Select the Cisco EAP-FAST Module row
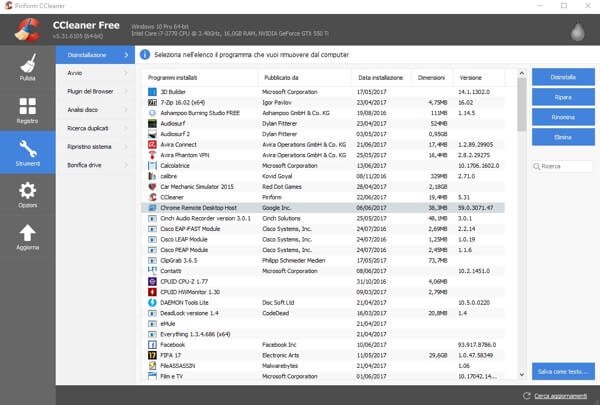The width and height of the screenshot is (600, 405). (x=323, y=229)
